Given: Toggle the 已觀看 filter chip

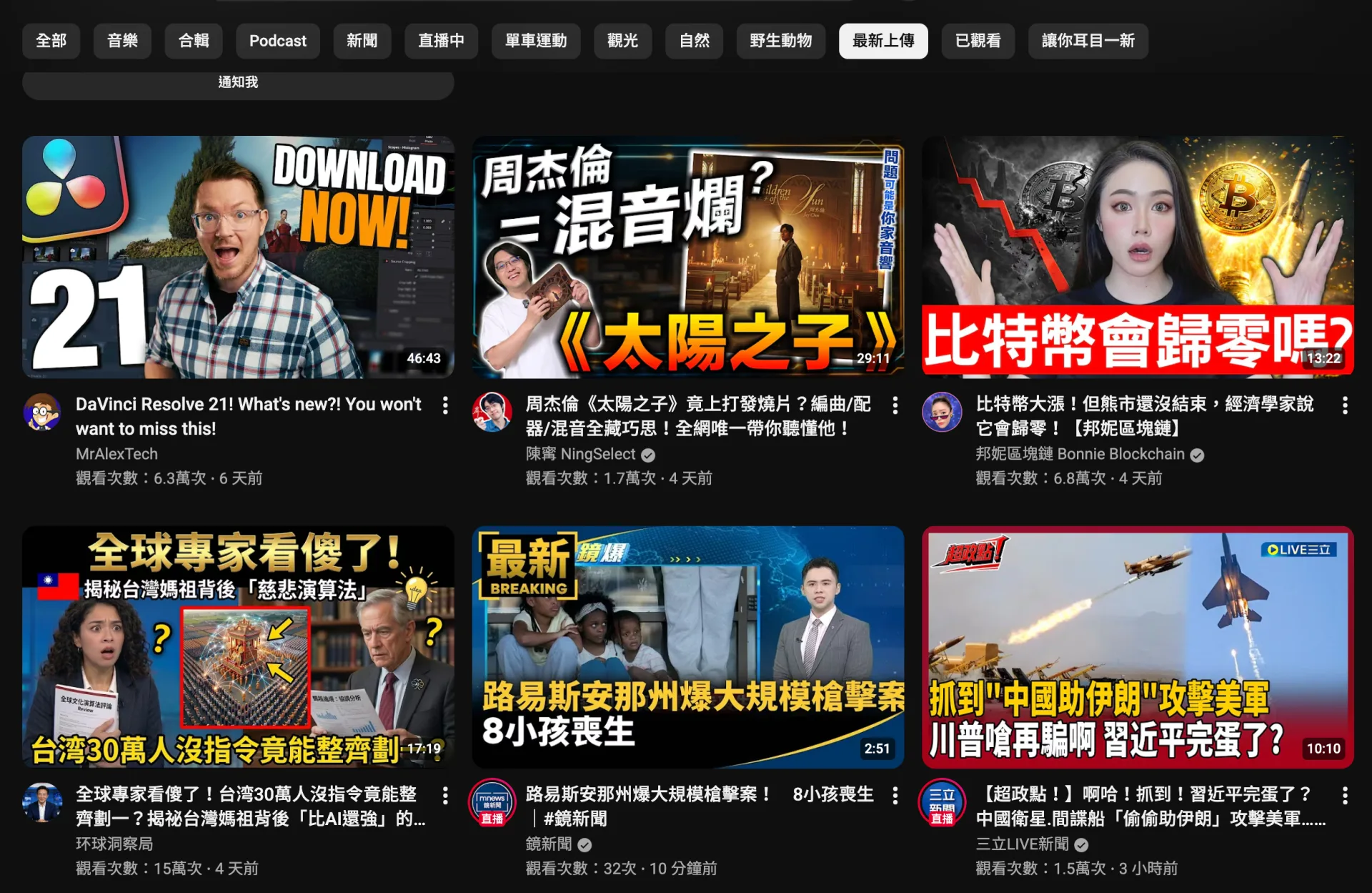Looking at the screenshot, I should click(978, 41).
